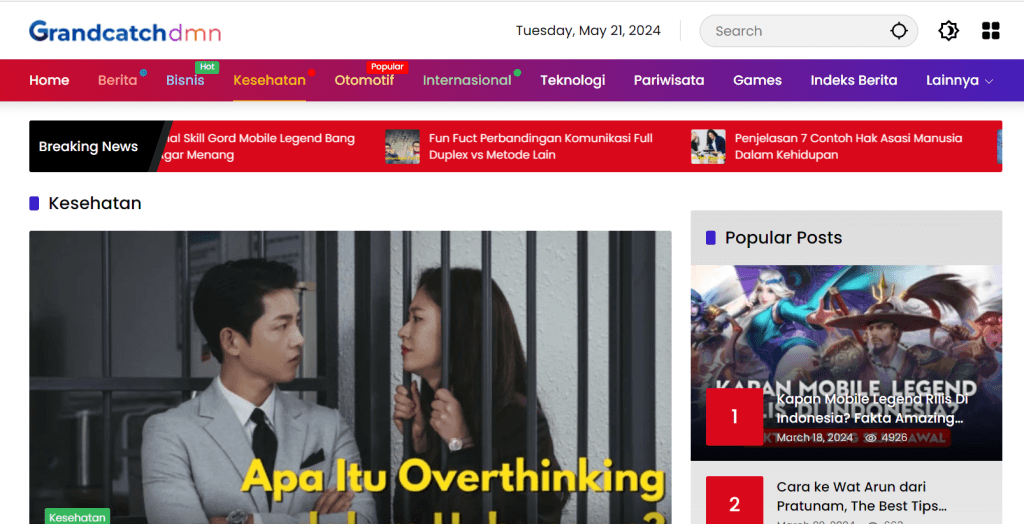Click the Breaking News label
Screen dimensions: 1024x524
(x=88, y=146)
